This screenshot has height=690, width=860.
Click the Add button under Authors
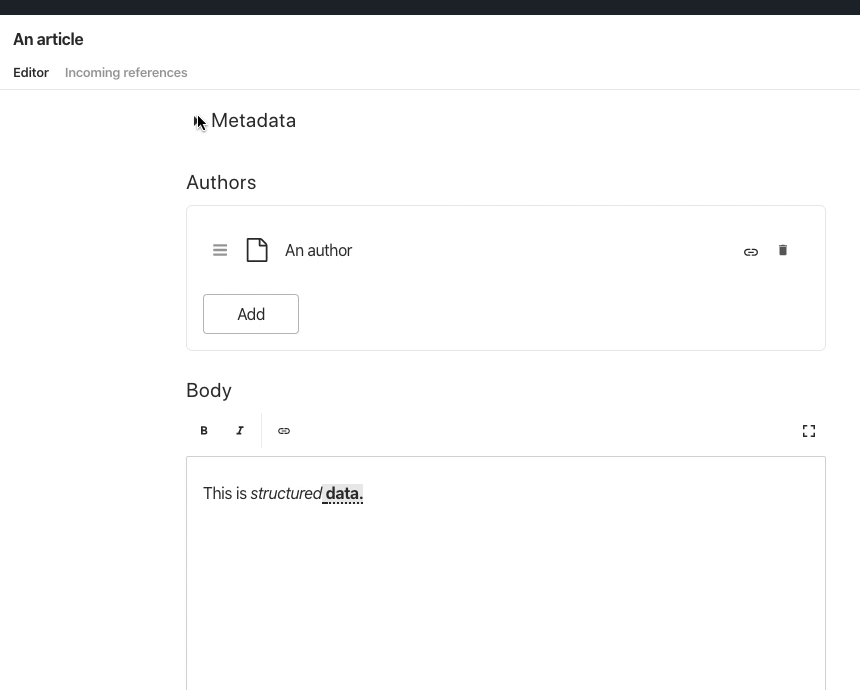(x=250, y=313)
